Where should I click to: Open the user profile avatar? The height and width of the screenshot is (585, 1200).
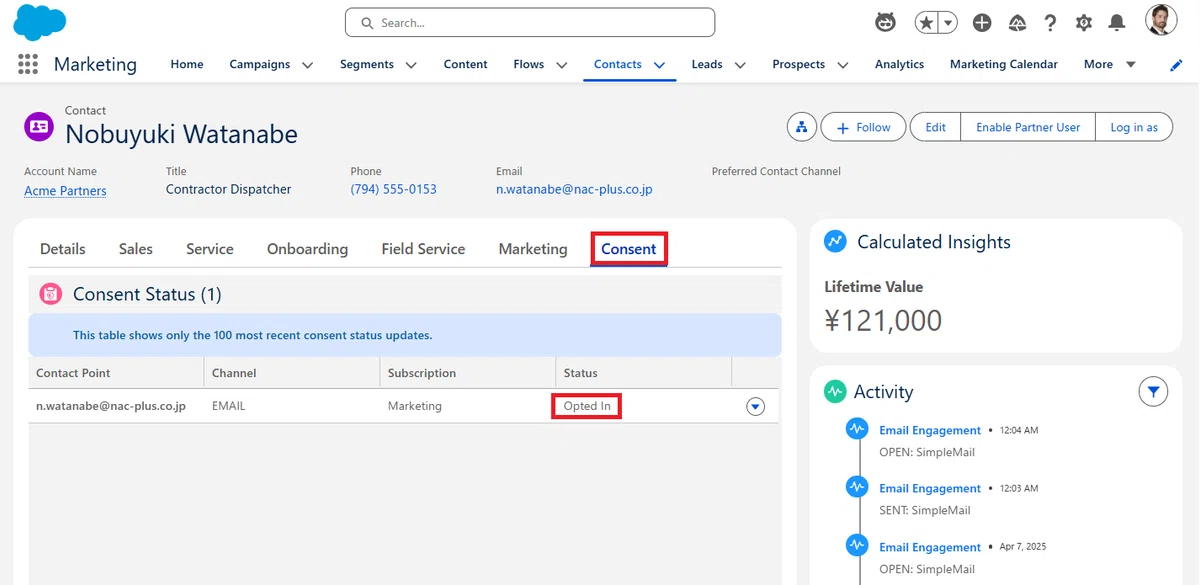pyautogui.click(x=1161, y=20)
